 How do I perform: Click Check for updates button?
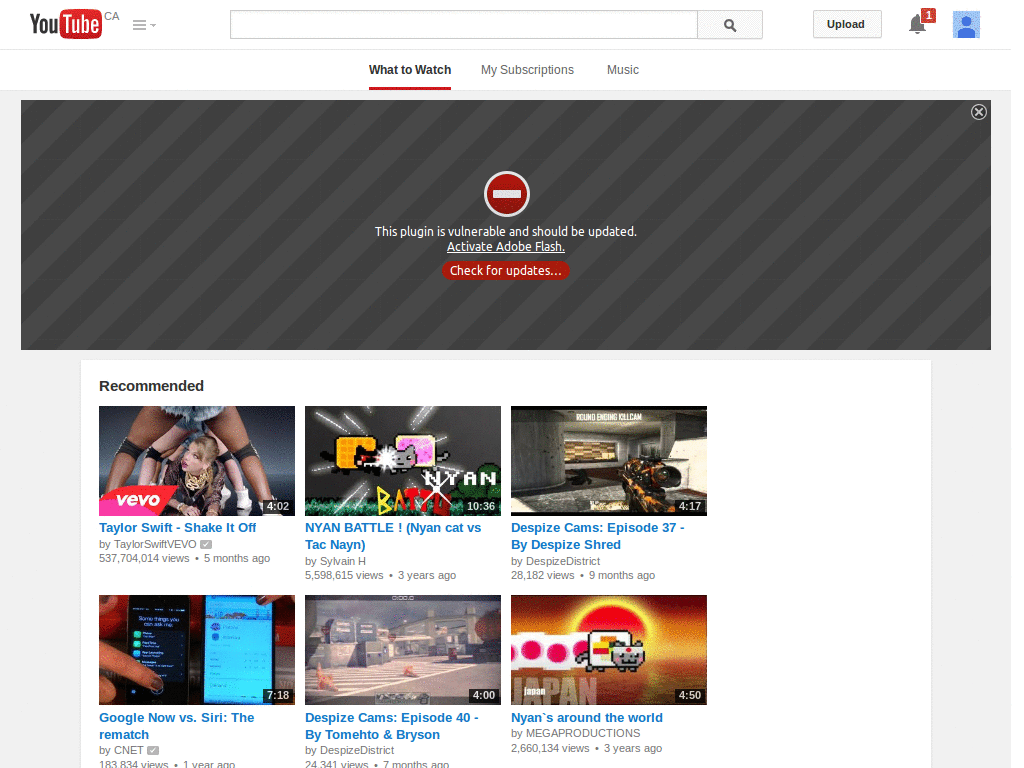click(x=505, y=270)
